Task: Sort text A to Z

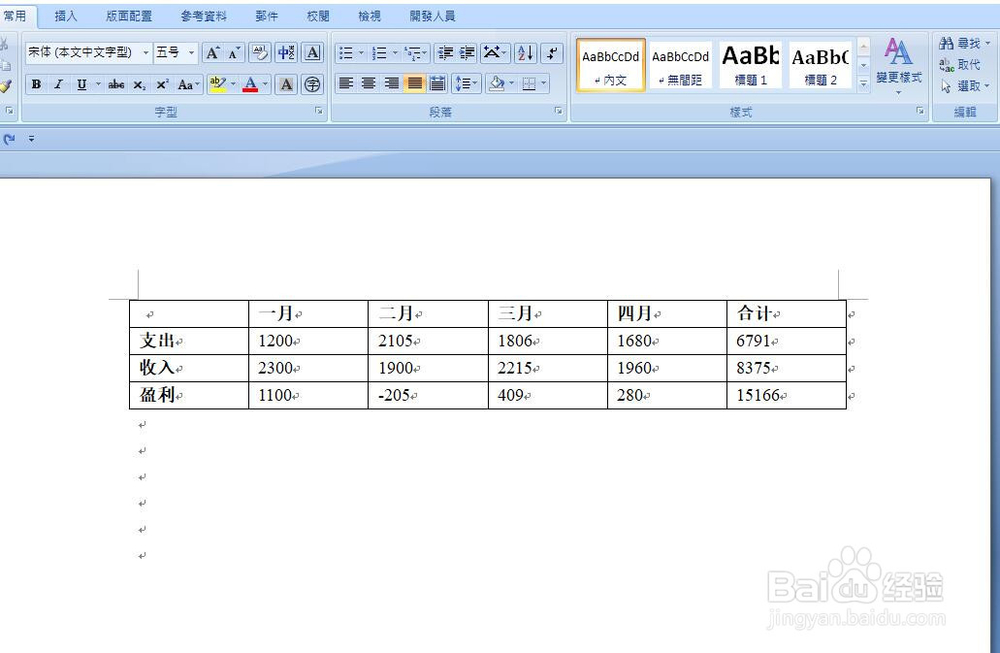Action: 526,53
